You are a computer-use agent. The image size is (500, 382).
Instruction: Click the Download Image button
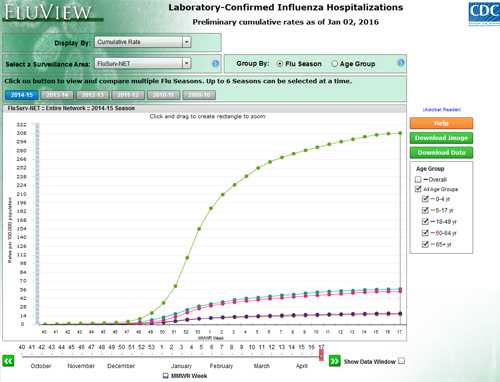(441, 138)
